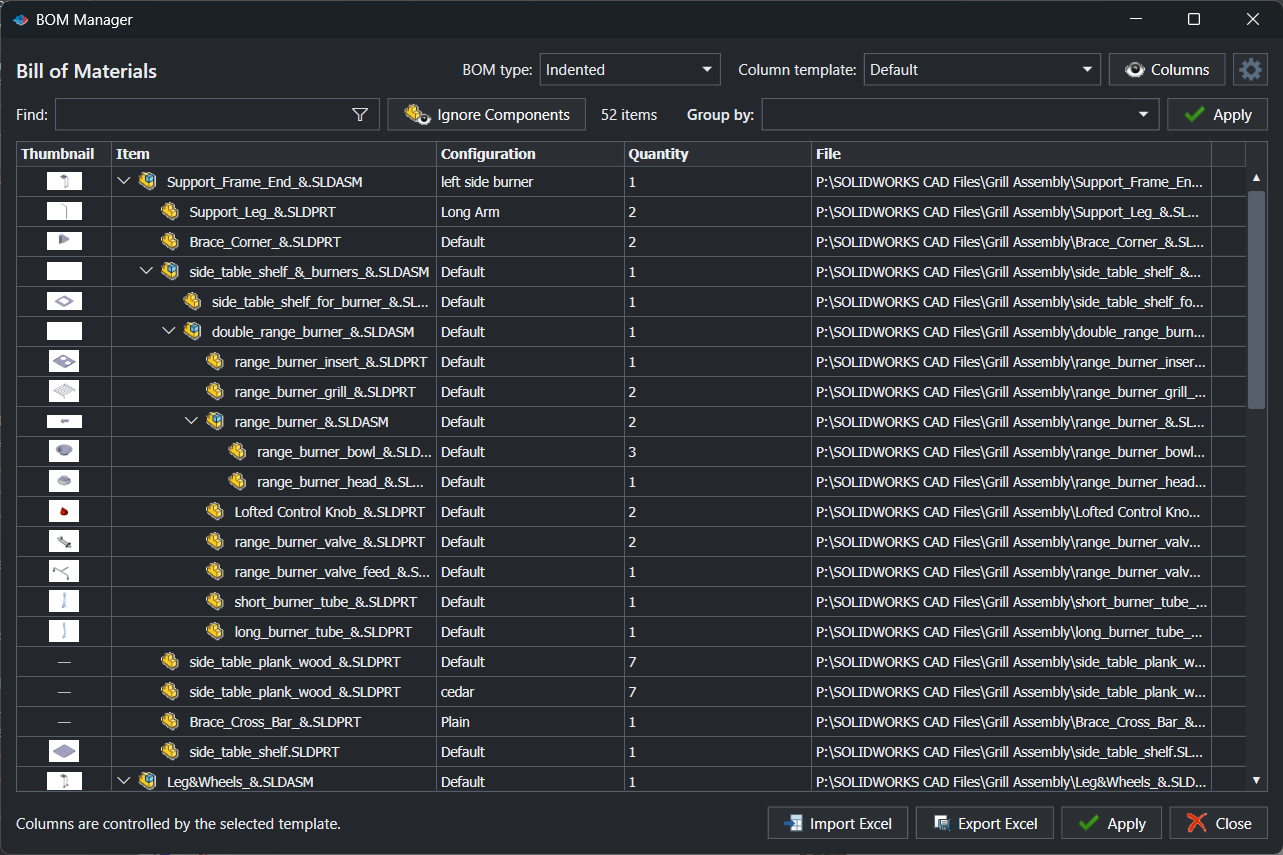The height and width of the screenshot is (855, 1283).
Task: Collapse the Leg&Wheels_&.SLDASM node
Action: (x=124, y=782)
